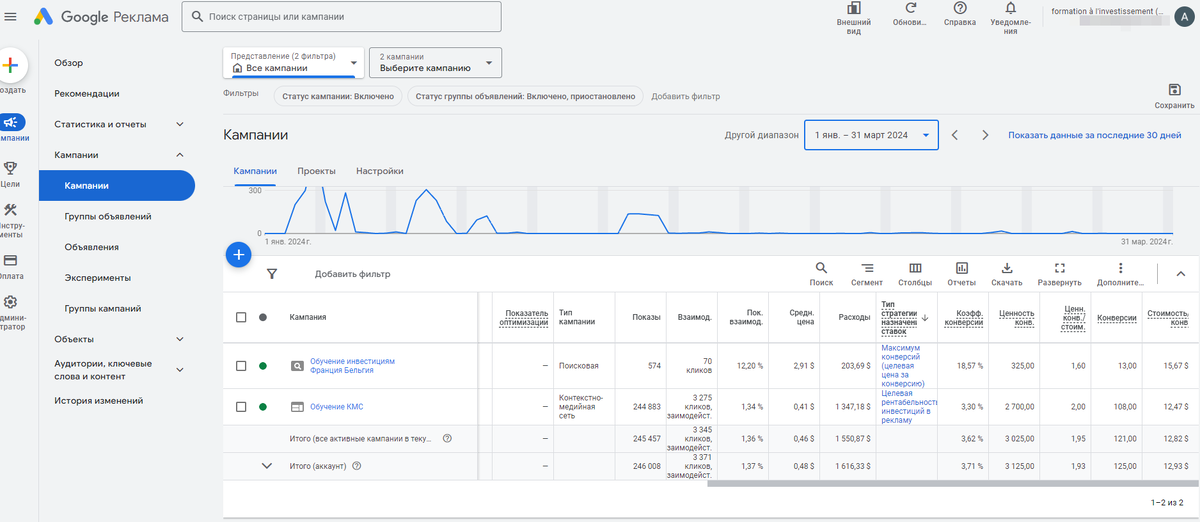Switch to the Настройки tab
This screenshot has width=1200, height=522.
(x=380, y=171)
